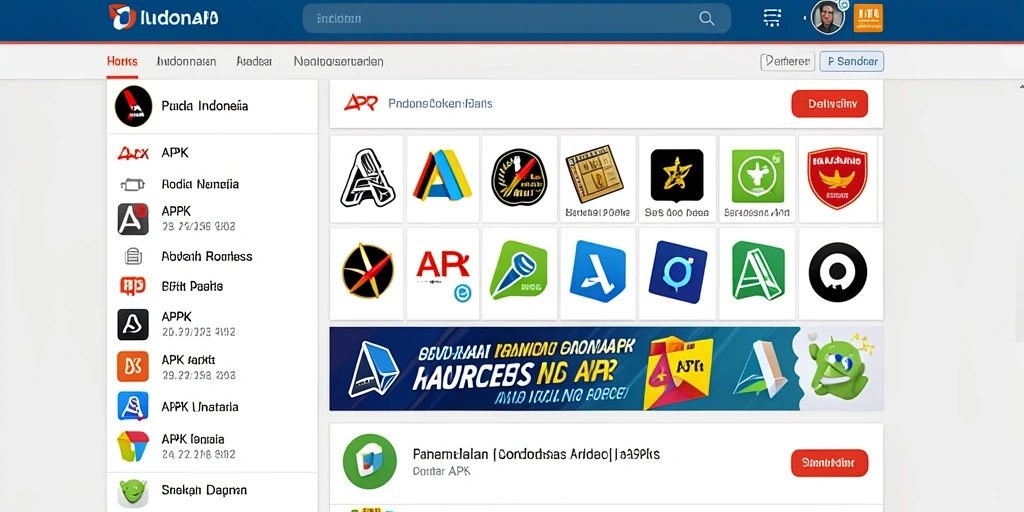Switch to the Home tab
Image resolution: width=1024 pixels, height=512 pixels.
[x=122, y=61]
